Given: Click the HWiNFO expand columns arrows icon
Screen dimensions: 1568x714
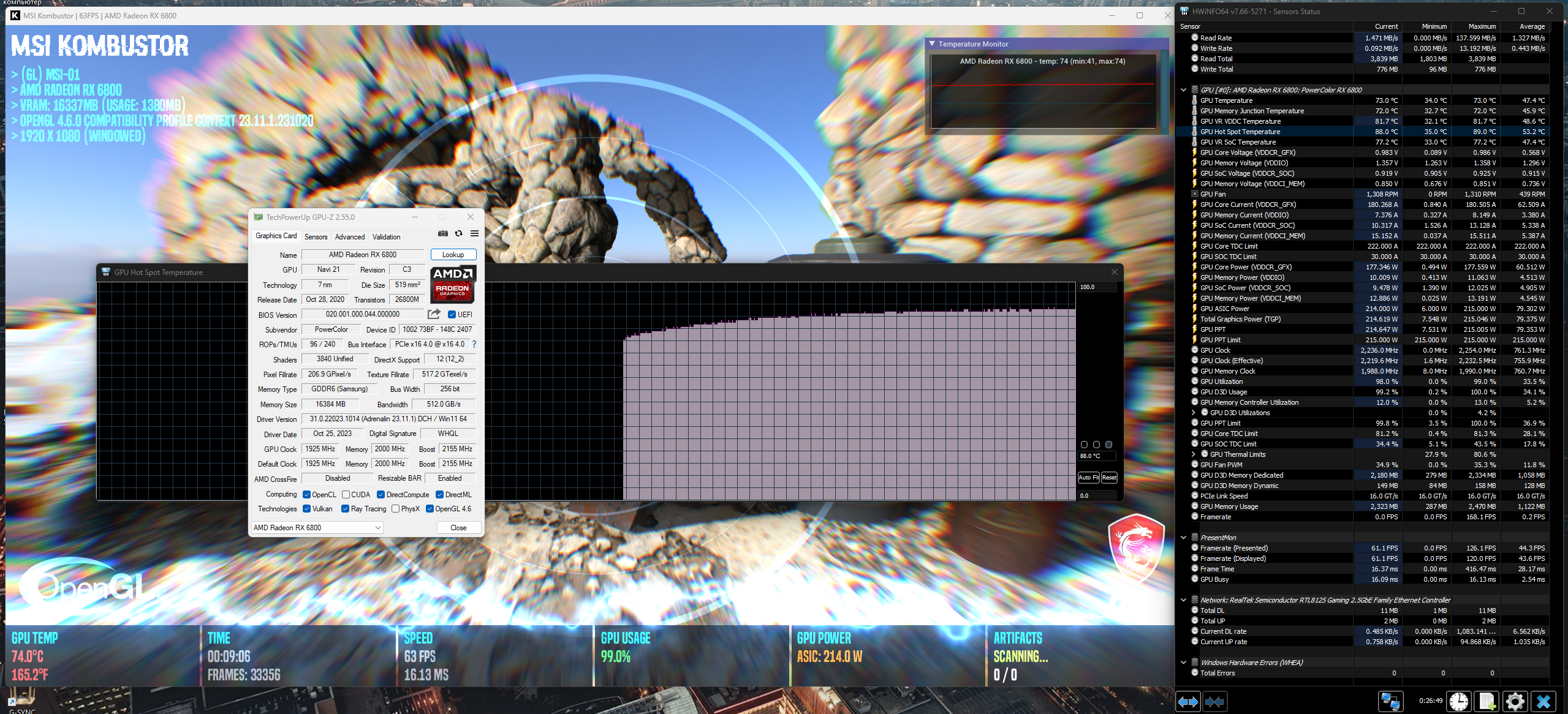Looking at the screenshot, I should [x=1188, y=701].
